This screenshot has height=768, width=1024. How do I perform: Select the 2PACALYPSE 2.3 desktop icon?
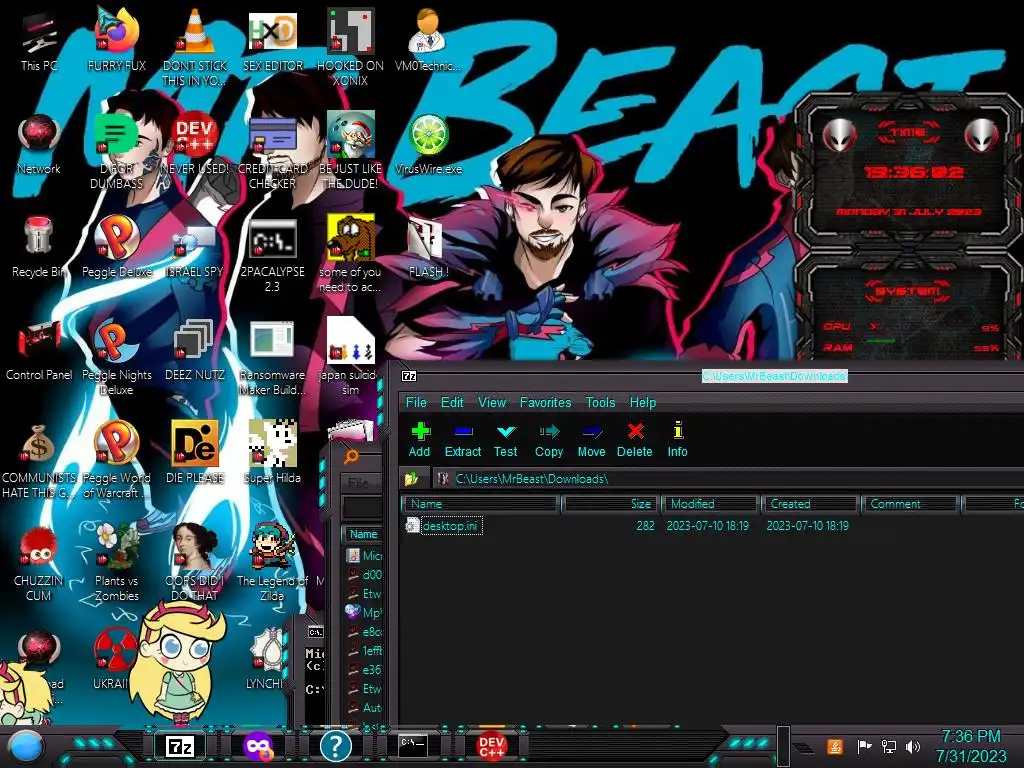pyautogui.click(x=273, y=255)
